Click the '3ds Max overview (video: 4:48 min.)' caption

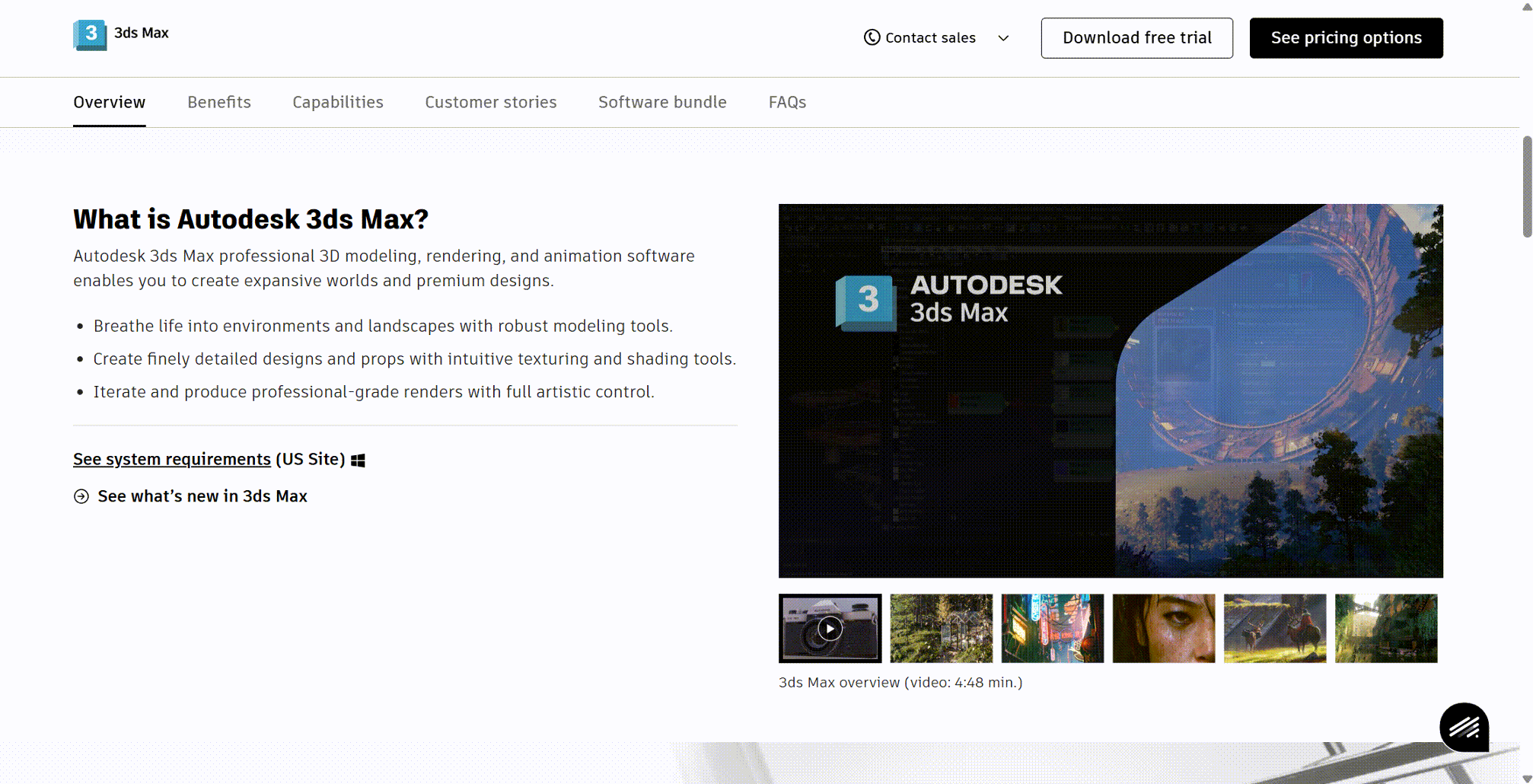click(x=900, y=683)
